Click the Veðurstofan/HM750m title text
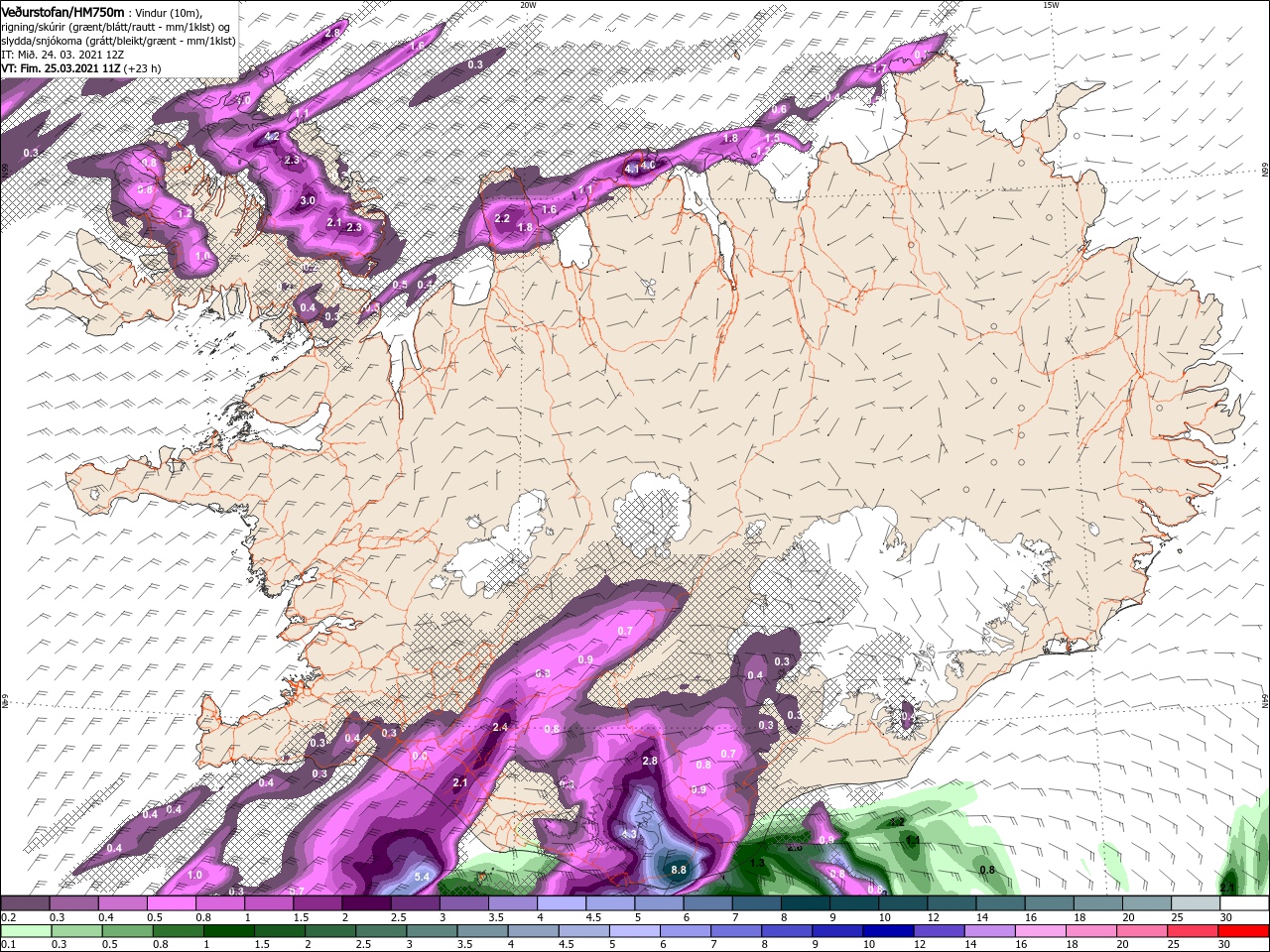1270x952 pixels. (x=63, y=12)
